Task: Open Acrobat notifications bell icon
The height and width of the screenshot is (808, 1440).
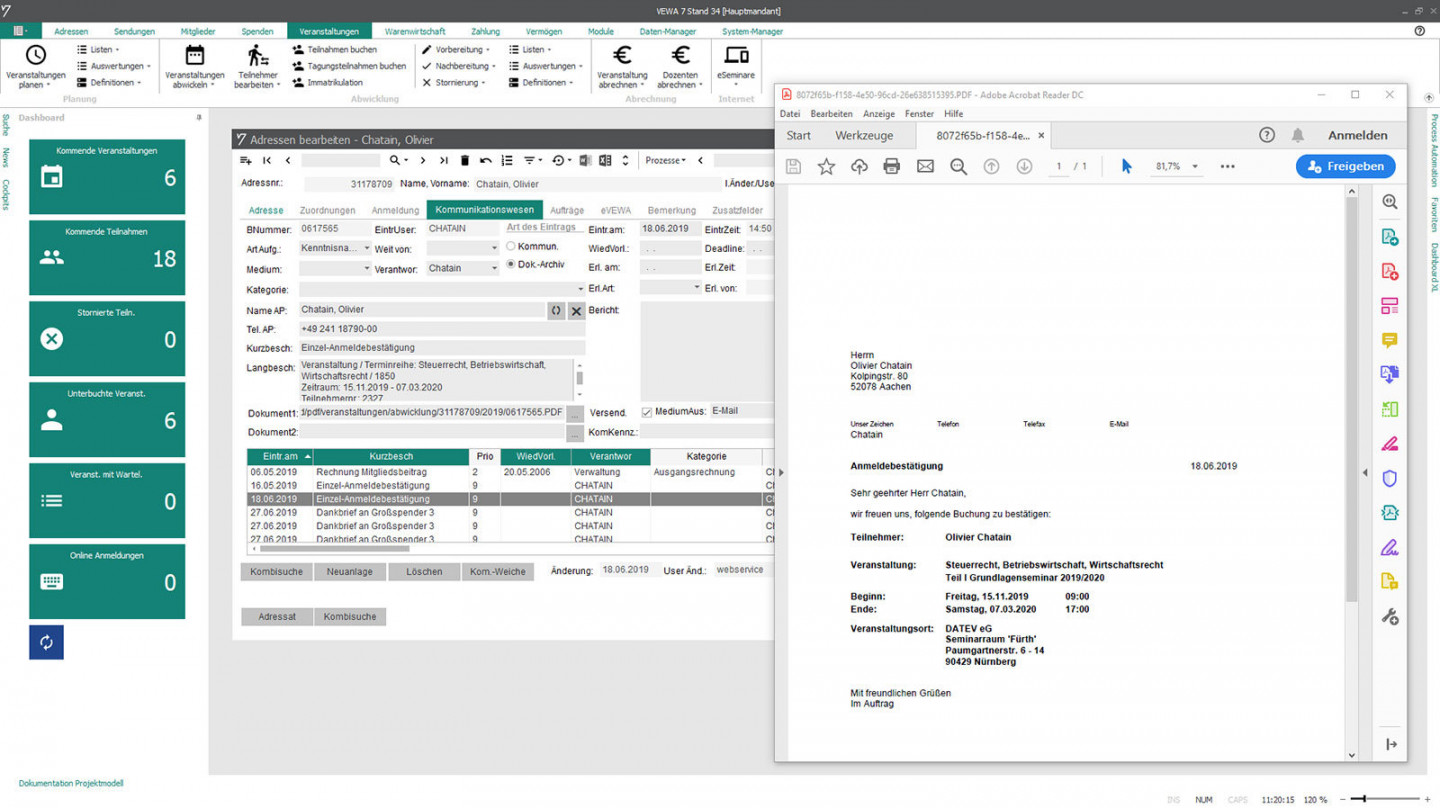Action: (x=1297, y=135)
